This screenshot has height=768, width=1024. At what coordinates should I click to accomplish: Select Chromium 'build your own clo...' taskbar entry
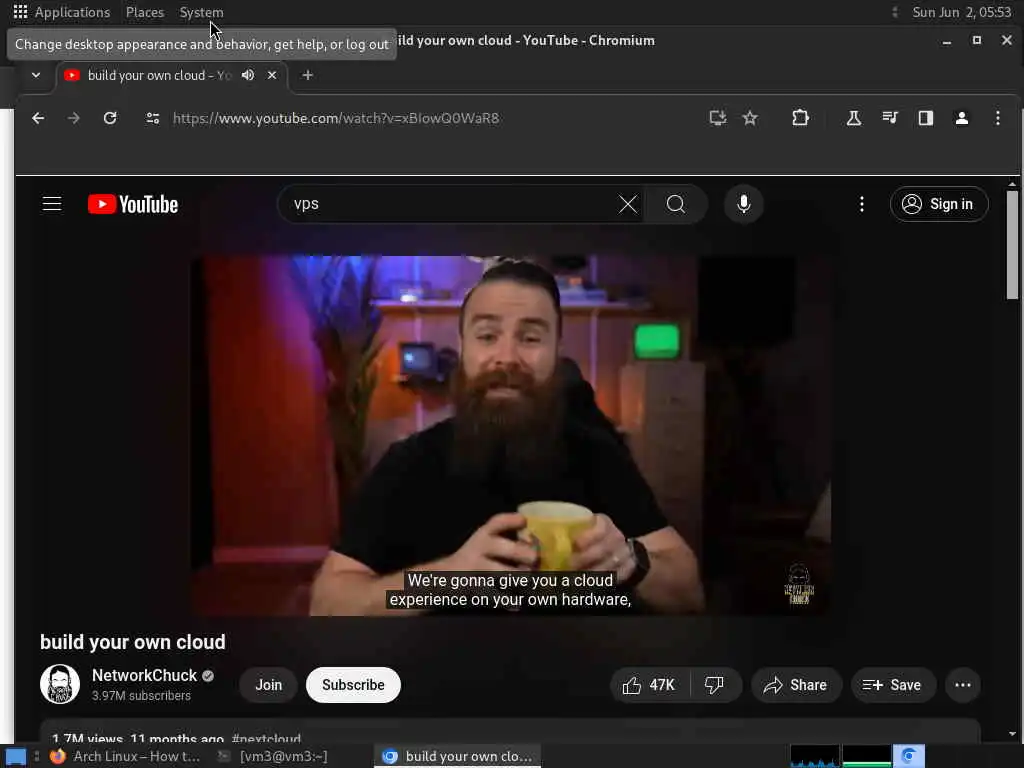457,756
